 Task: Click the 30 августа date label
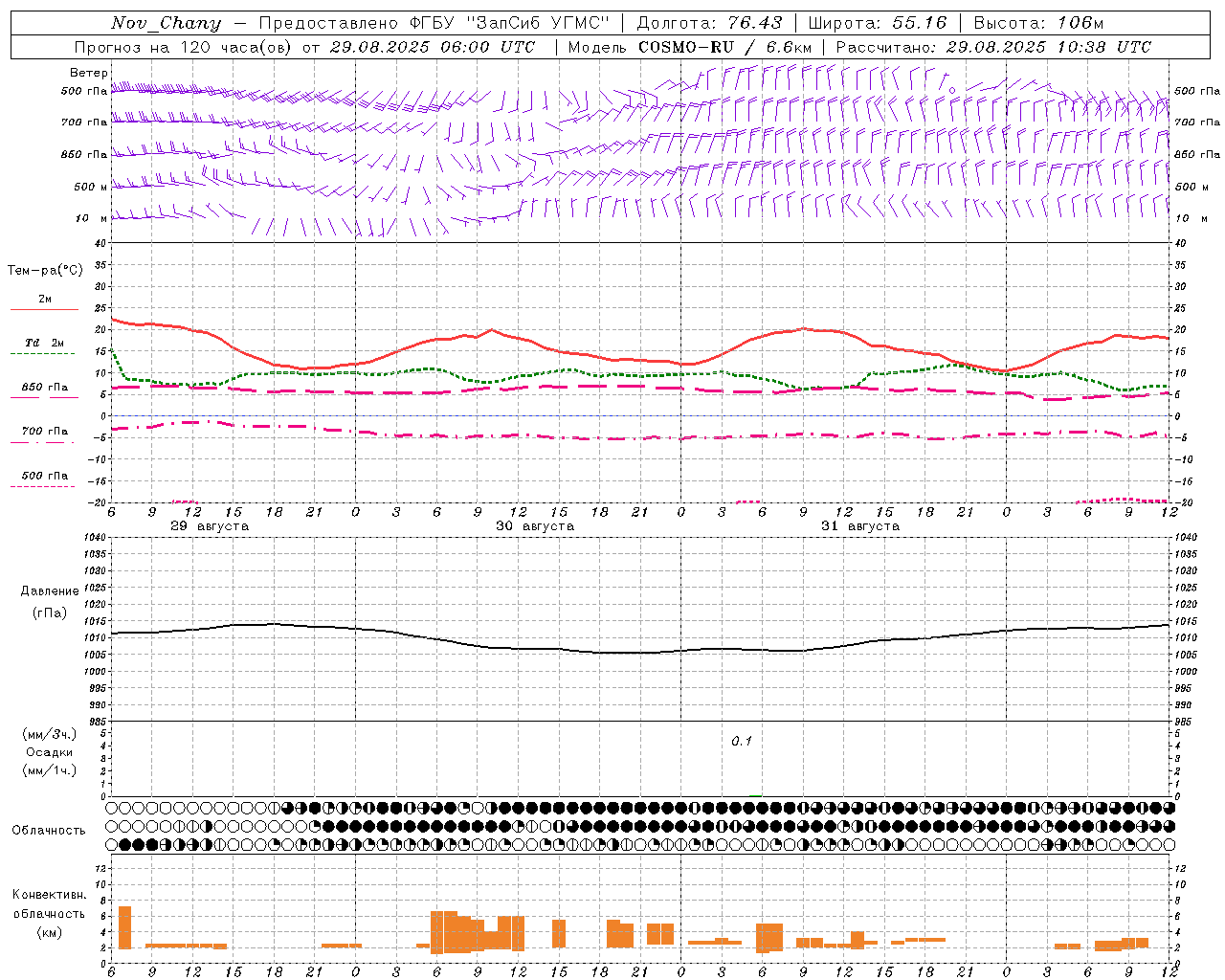pyautogui.click(x=535, y=526)
